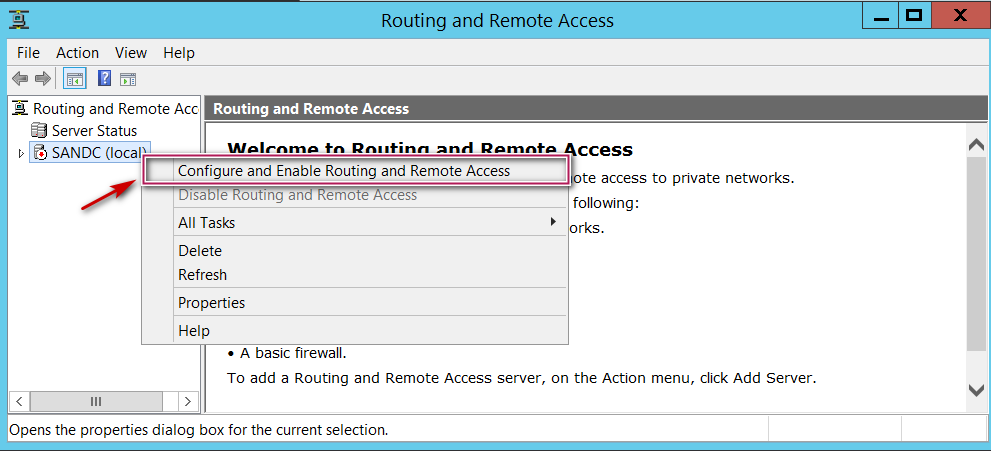Click the scroll down arrow in the welcome pane
991x451 pixels.
click(976, 390)
